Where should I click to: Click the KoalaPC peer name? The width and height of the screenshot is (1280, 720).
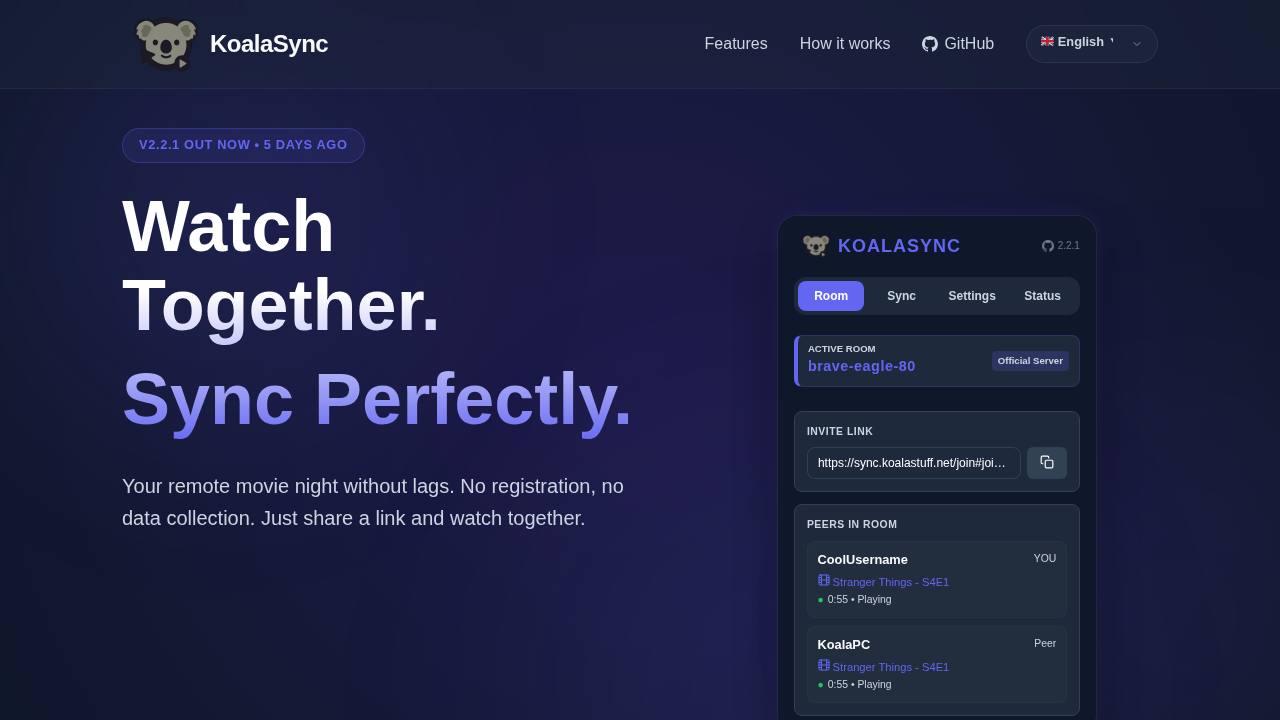pyautogui.click(x=844, y=645)
